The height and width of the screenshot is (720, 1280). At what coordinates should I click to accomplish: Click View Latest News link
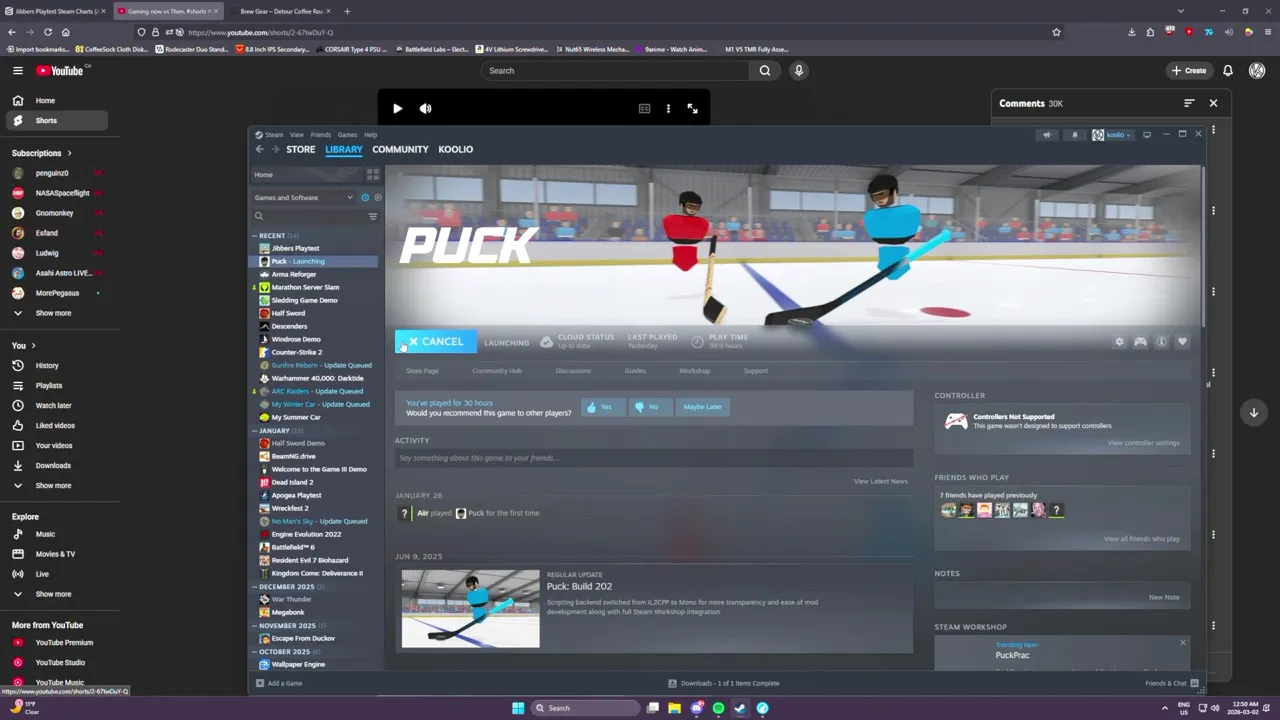(880, 482)
